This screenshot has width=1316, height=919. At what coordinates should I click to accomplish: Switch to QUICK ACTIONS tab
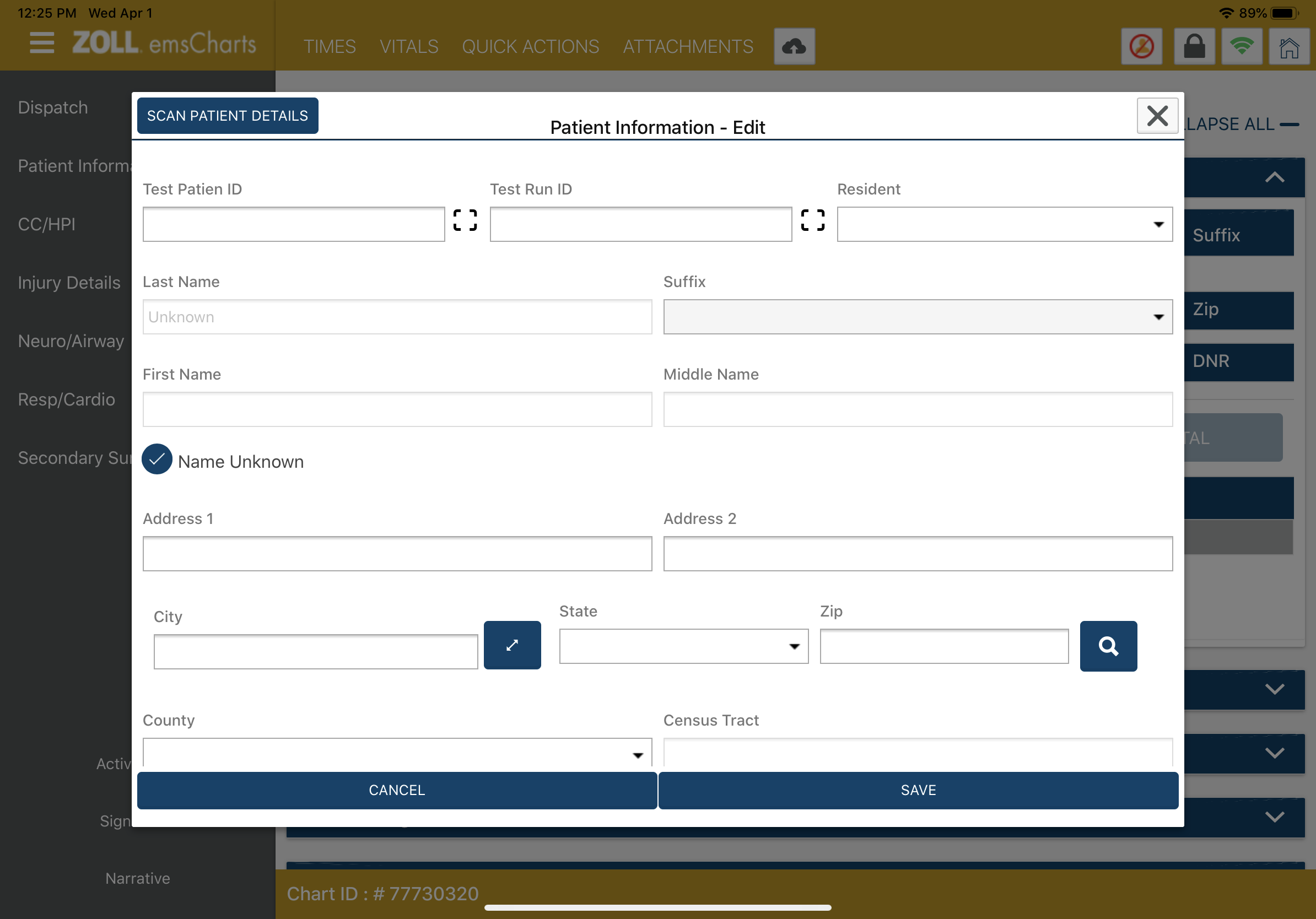(530, 46)
